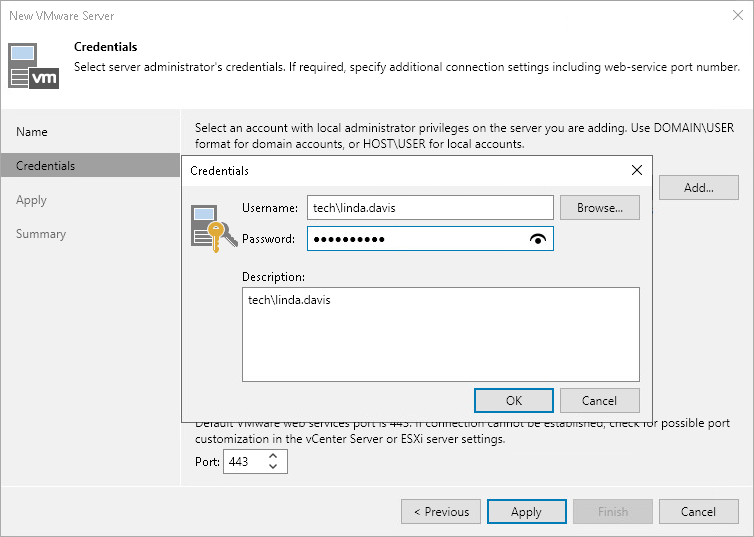Go to the Apply wizard step
This screenshot has width=754, height=537.
point(31,200)
